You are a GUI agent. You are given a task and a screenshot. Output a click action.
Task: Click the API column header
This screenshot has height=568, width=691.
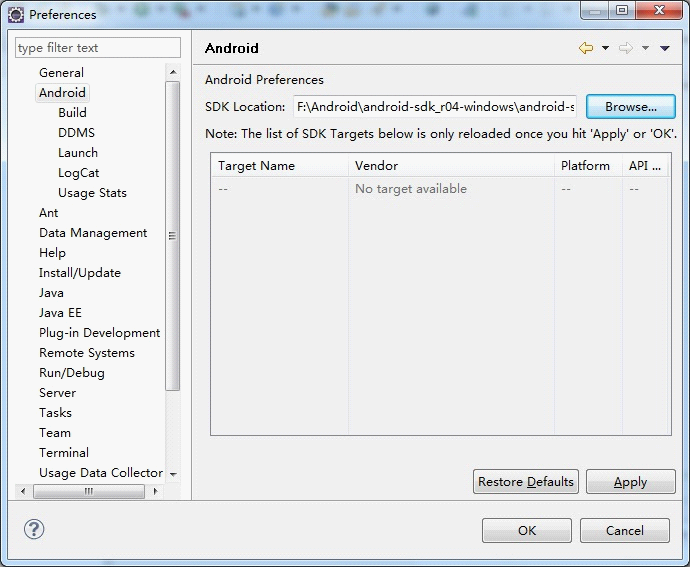646,166
